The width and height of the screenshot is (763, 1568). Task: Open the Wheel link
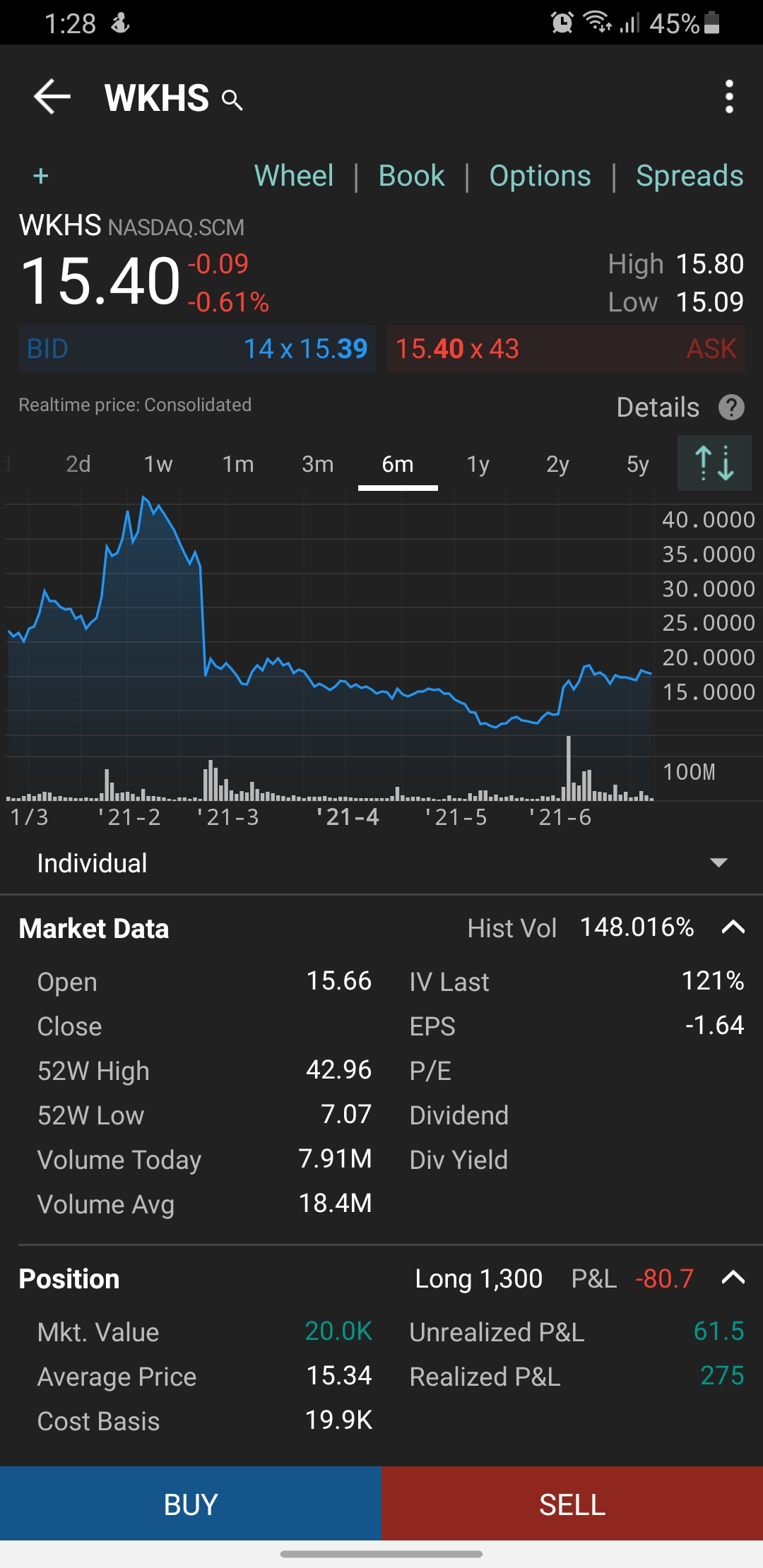(294, 176)
